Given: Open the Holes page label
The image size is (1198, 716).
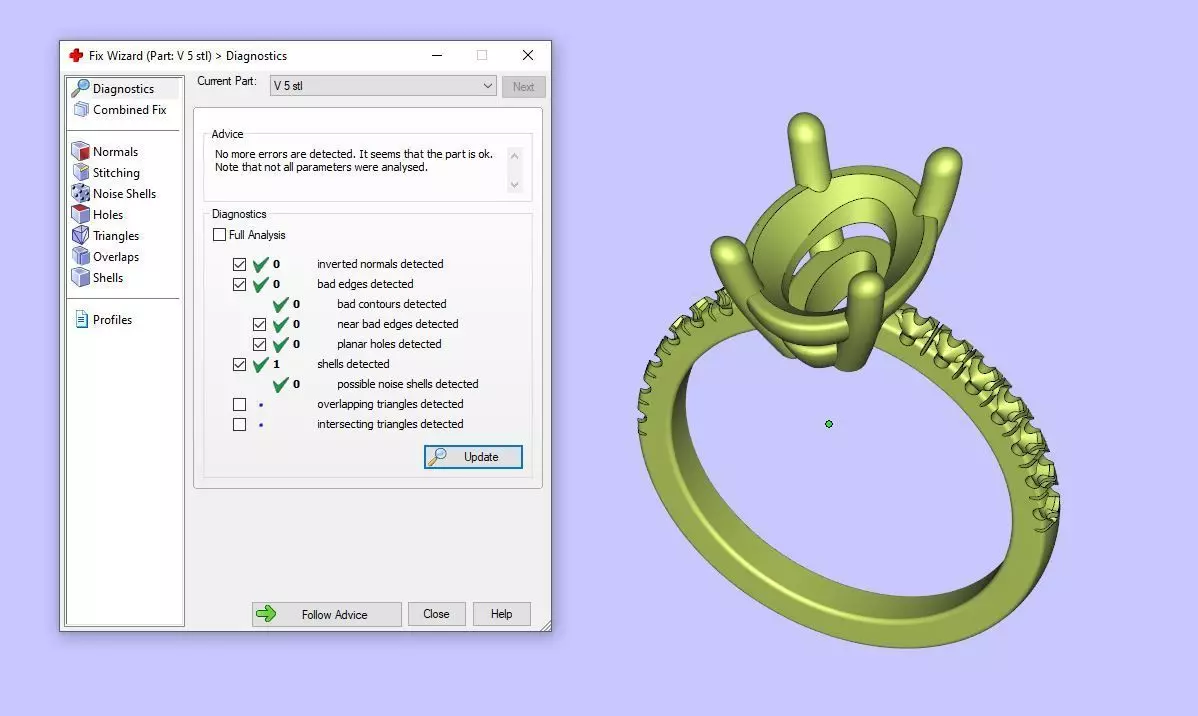Looking at the screenshot, I should (108, 215).
